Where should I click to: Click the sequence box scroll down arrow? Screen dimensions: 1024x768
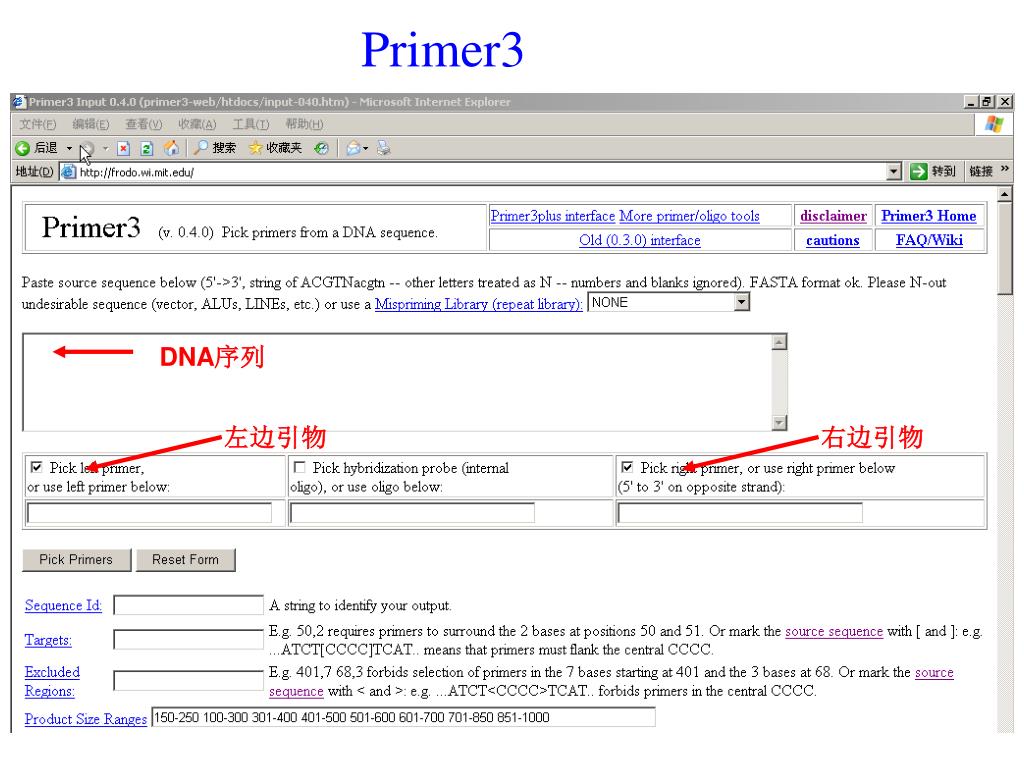(x=779, y=423)
